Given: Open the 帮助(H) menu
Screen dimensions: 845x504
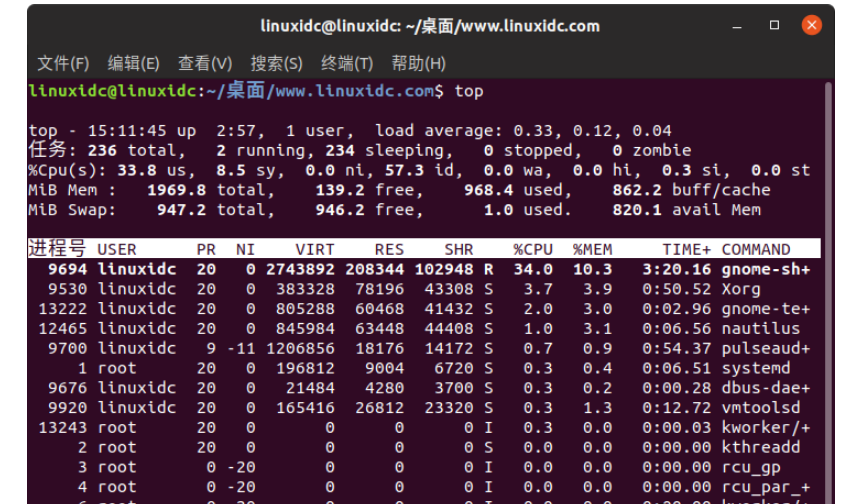Looking at the screenshot, I should (x=418, y=64).
